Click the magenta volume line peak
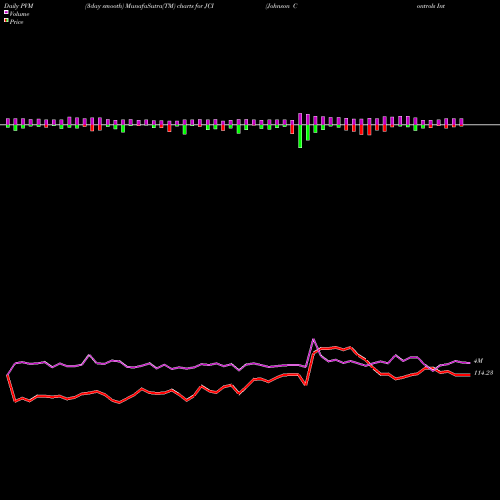 tap(313, 340)
